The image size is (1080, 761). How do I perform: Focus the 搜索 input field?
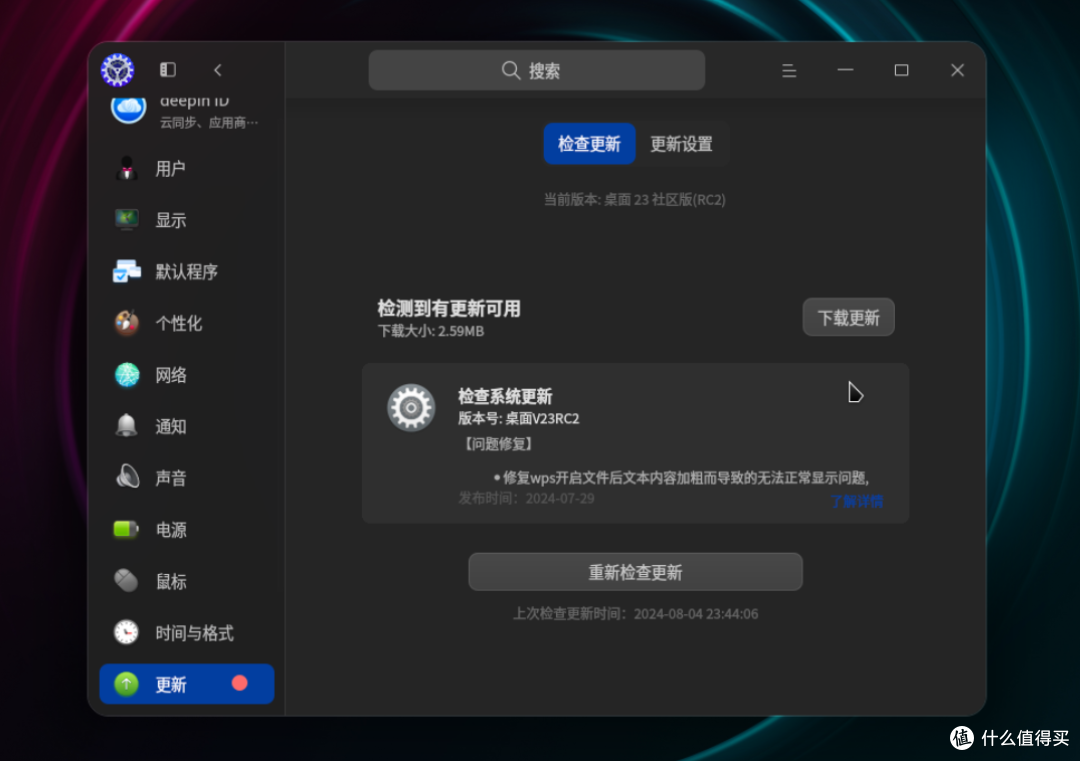coord(537,70)
